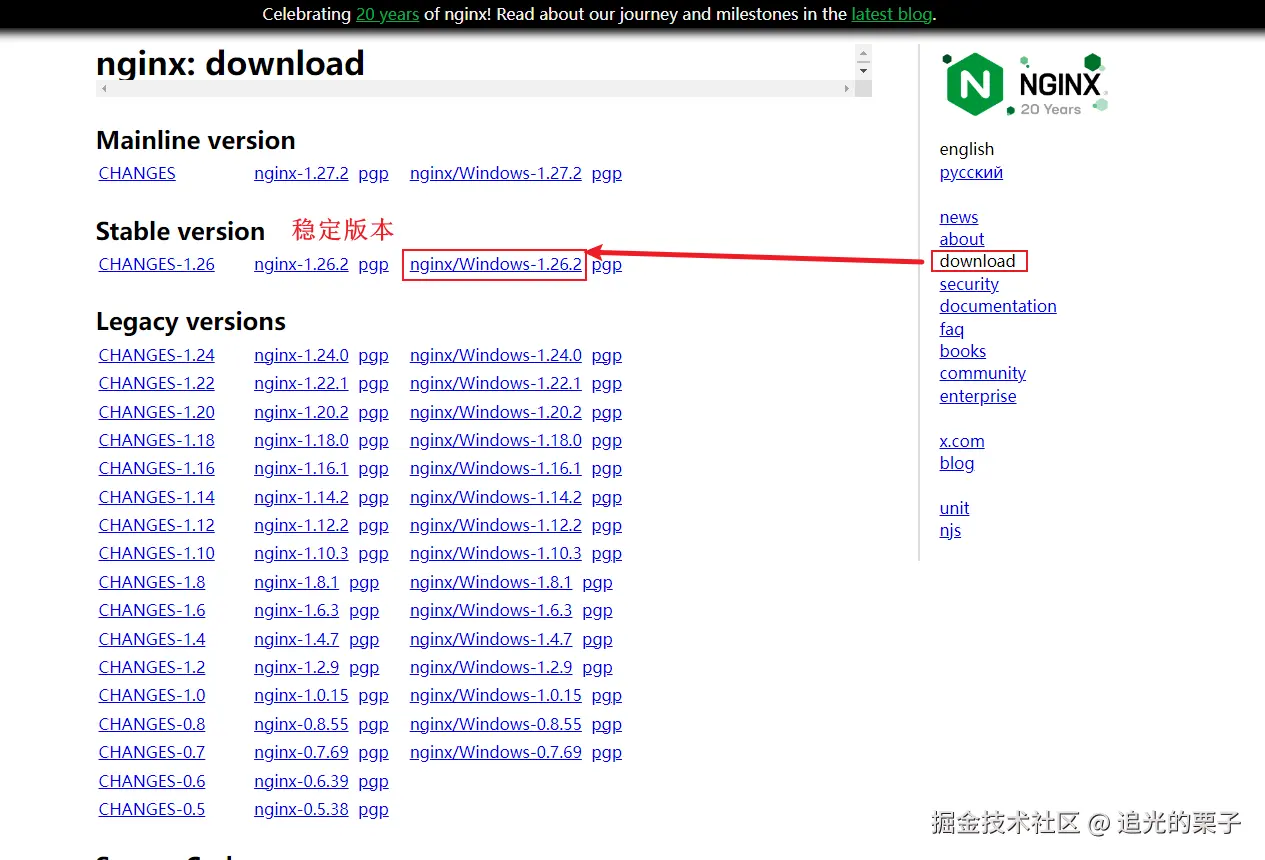1265x860 pixels.
Task: Open the unit link
Action: (954, 508)
